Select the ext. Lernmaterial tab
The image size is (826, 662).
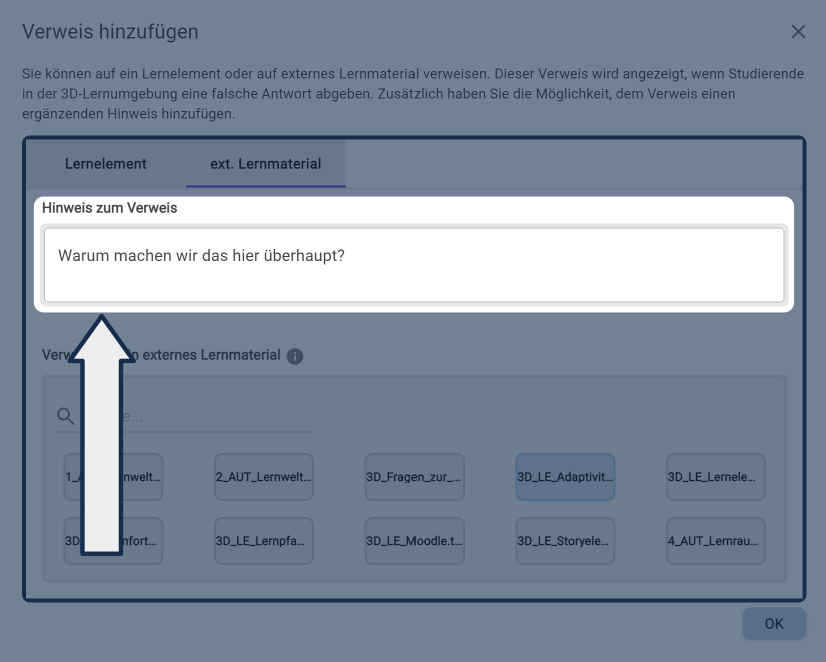click(266, 164)
